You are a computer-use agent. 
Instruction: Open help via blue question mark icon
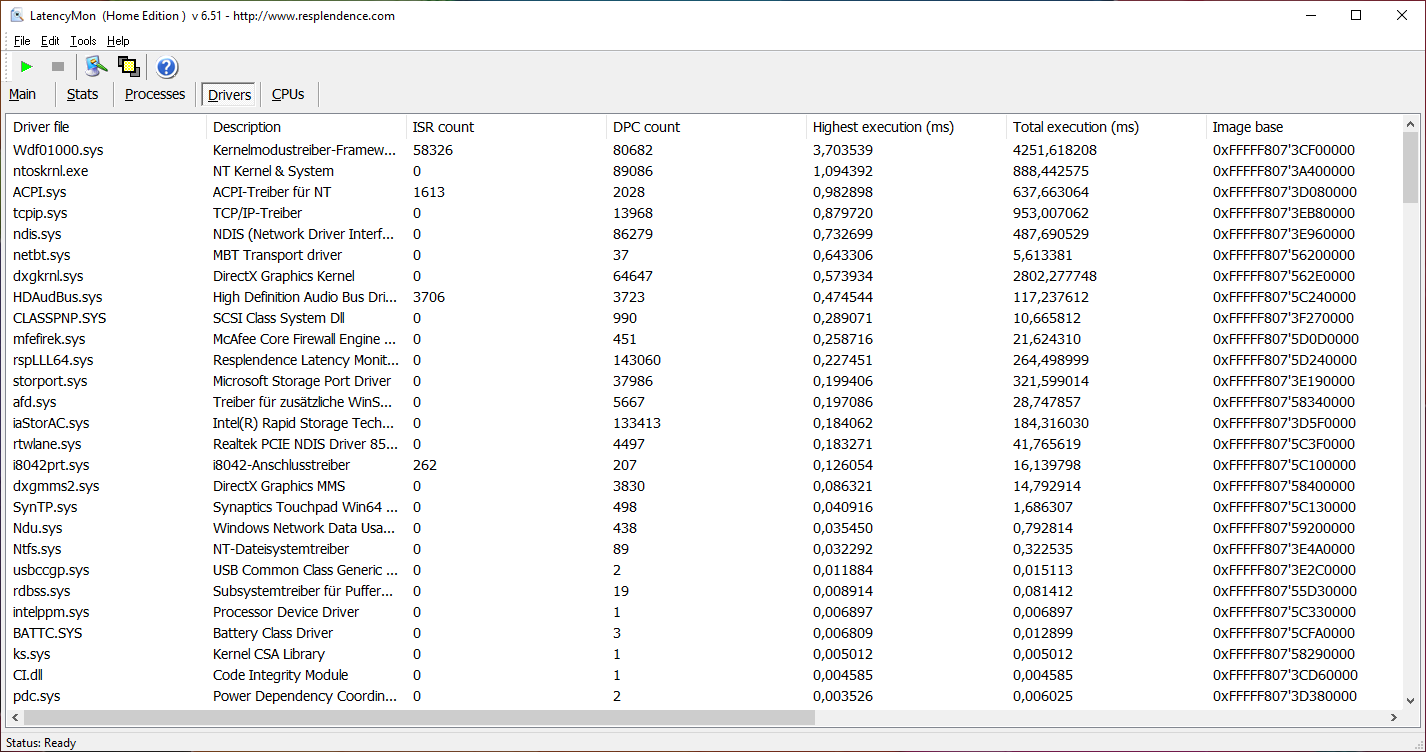[167, 67]
